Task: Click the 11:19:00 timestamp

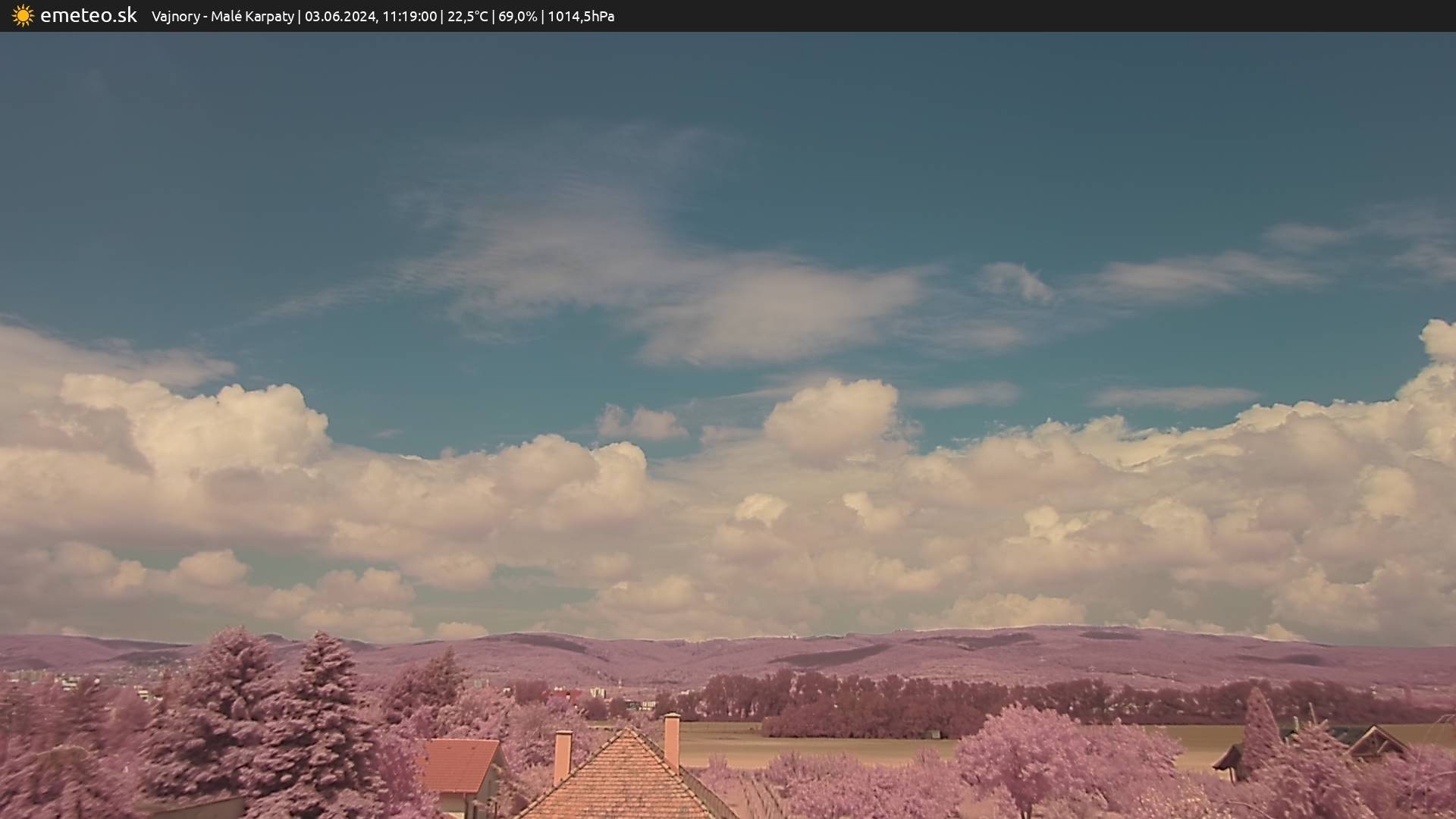Action: tap(409, 17)
